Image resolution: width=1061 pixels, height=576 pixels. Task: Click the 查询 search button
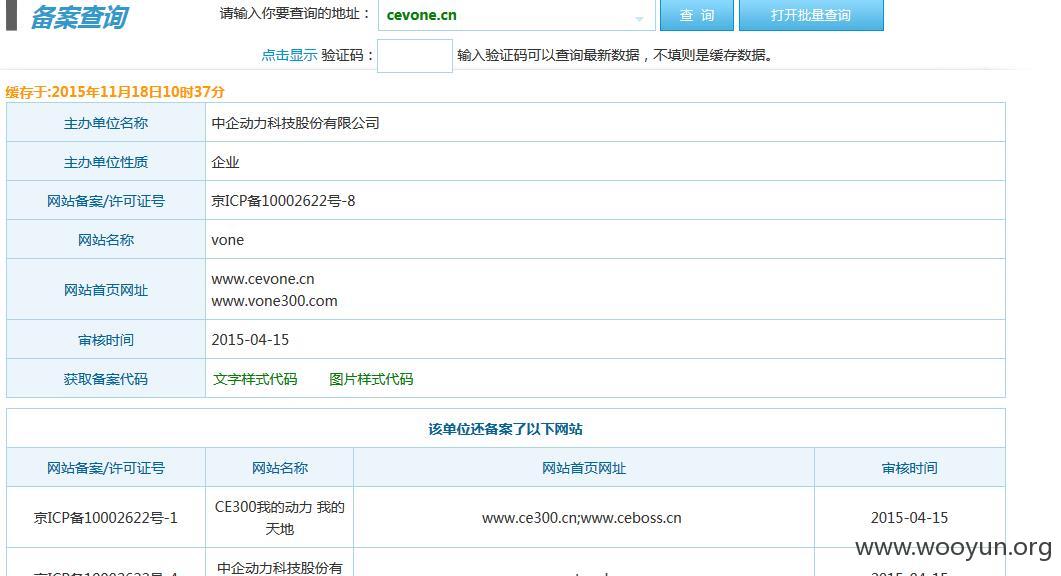696,15
